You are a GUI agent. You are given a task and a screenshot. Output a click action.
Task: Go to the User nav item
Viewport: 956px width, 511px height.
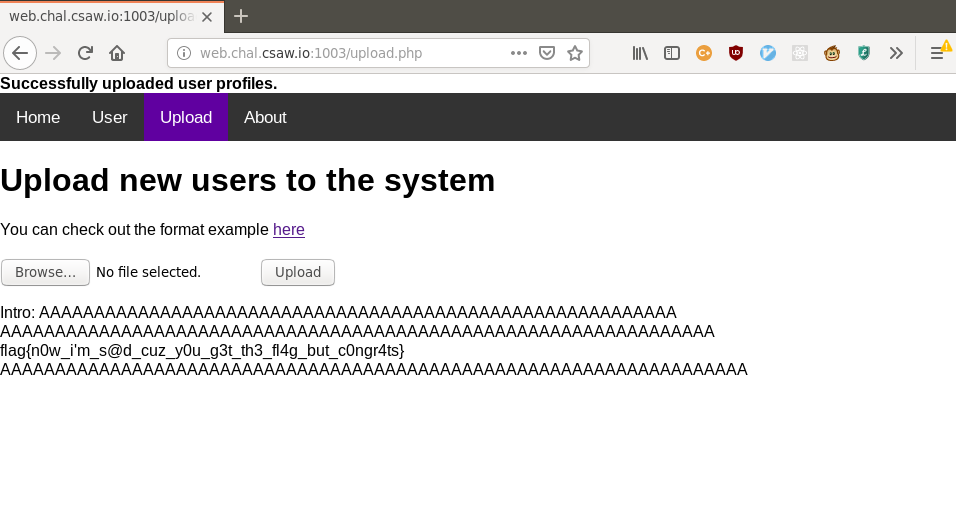pos(110,117)
